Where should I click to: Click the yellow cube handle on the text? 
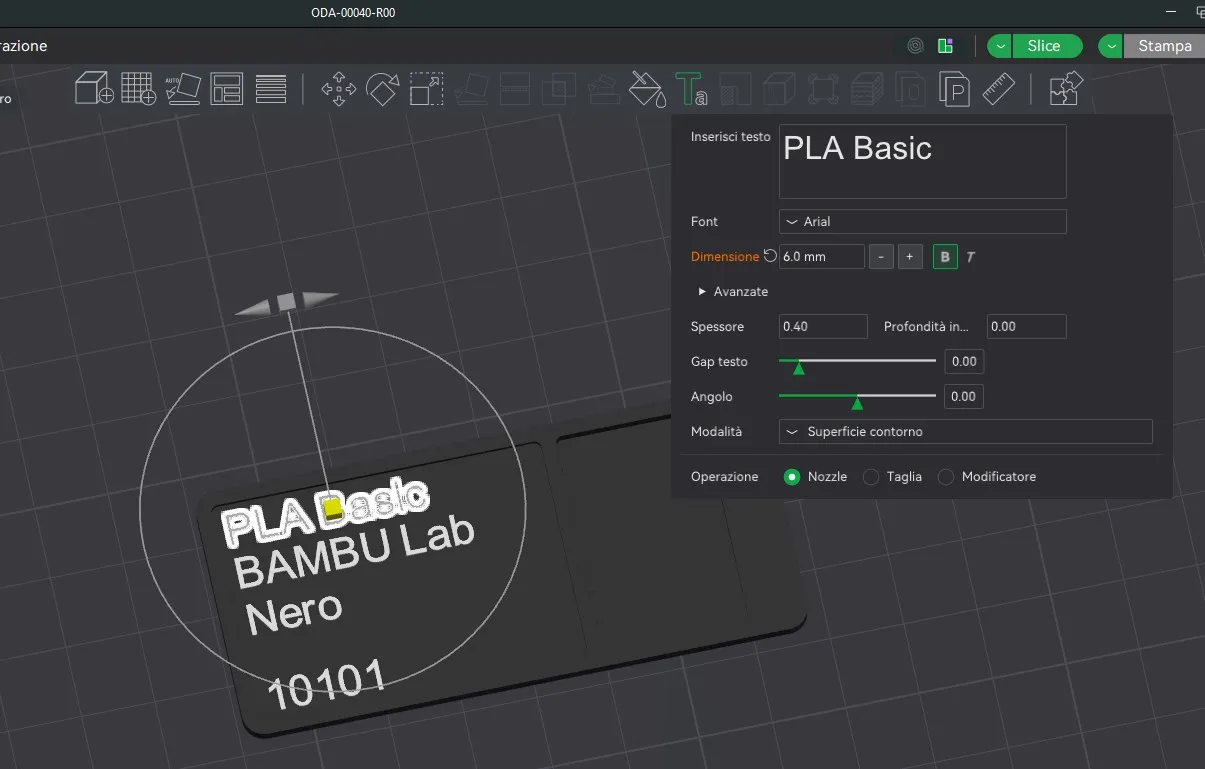click(334, 509)
